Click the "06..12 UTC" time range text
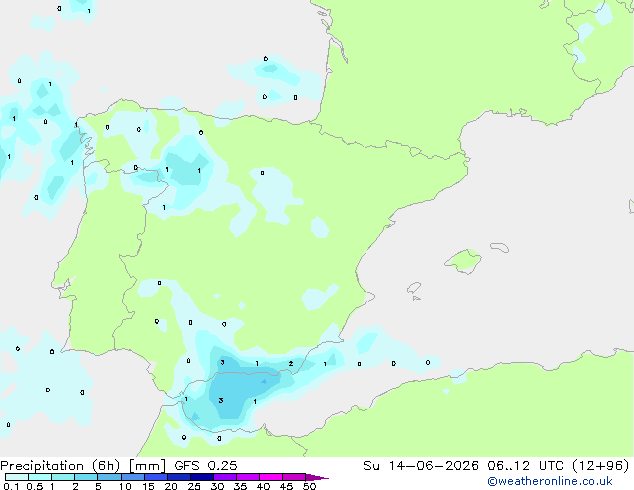The height and width of the screenshot is (490, 634). coord(526,466)
